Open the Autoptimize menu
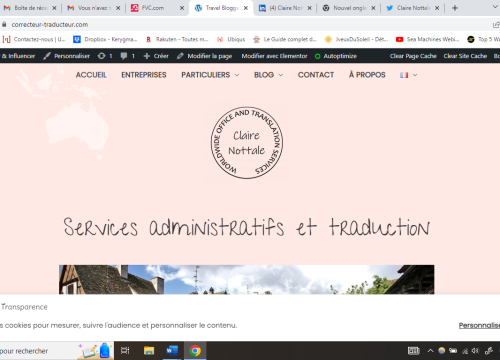The height and width of the screenshot is (360, 500). pos(336,56)
